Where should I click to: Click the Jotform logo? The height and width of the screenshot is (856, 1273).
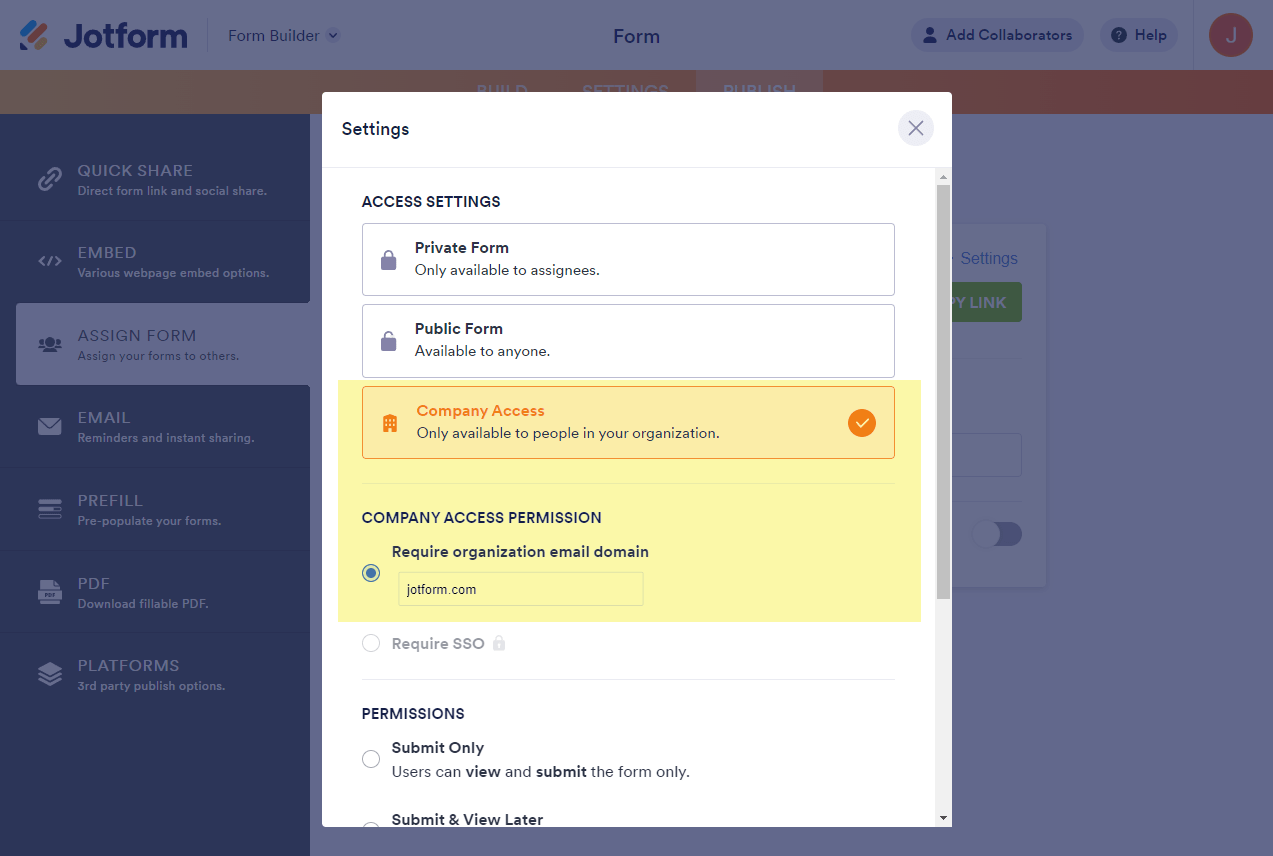pos(103,36)
